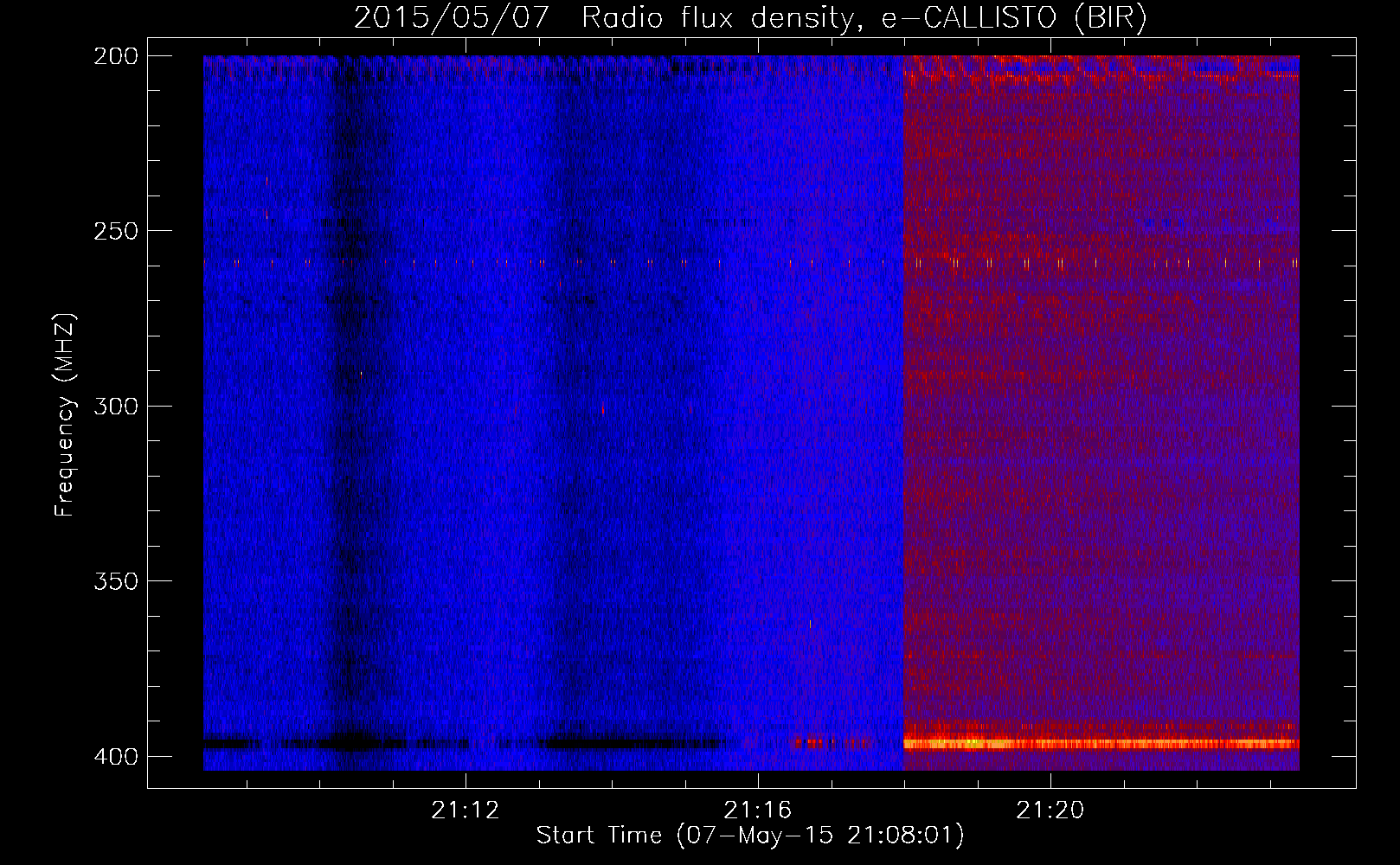1400x865 pixels.
Task: Click the 21:20 time tick label
Action: click(1050, 811)
